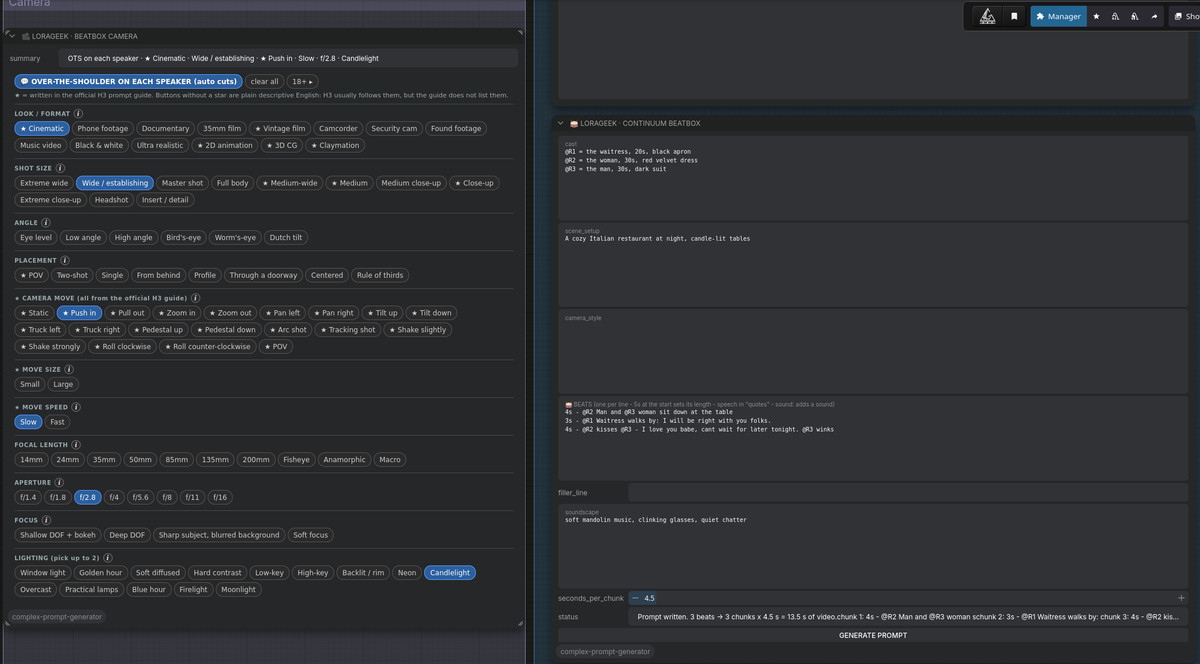Click the info icon next to ANGLE

[x=46, y=223]
